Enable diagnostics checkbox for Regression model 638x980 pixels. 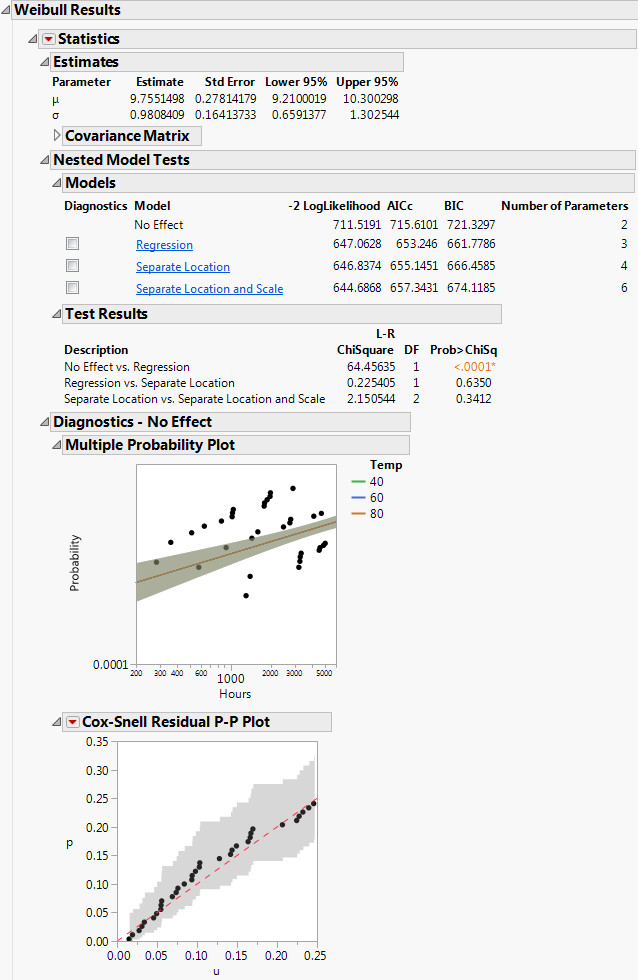pyautogui.click(x=72, y=244)
